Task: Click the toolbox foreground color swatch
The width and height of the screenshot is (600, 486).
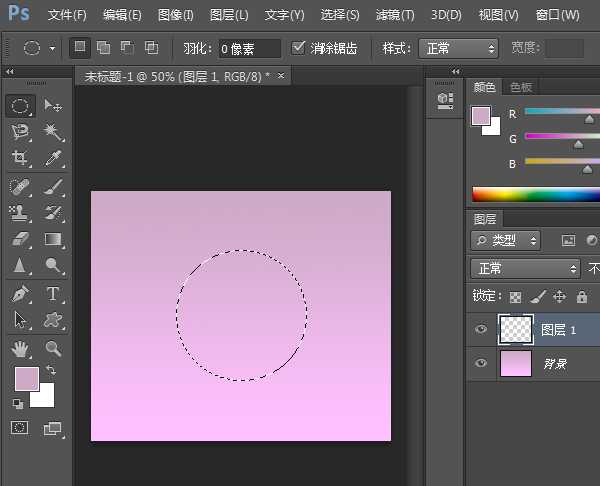Action: click(x=25, y=379)
